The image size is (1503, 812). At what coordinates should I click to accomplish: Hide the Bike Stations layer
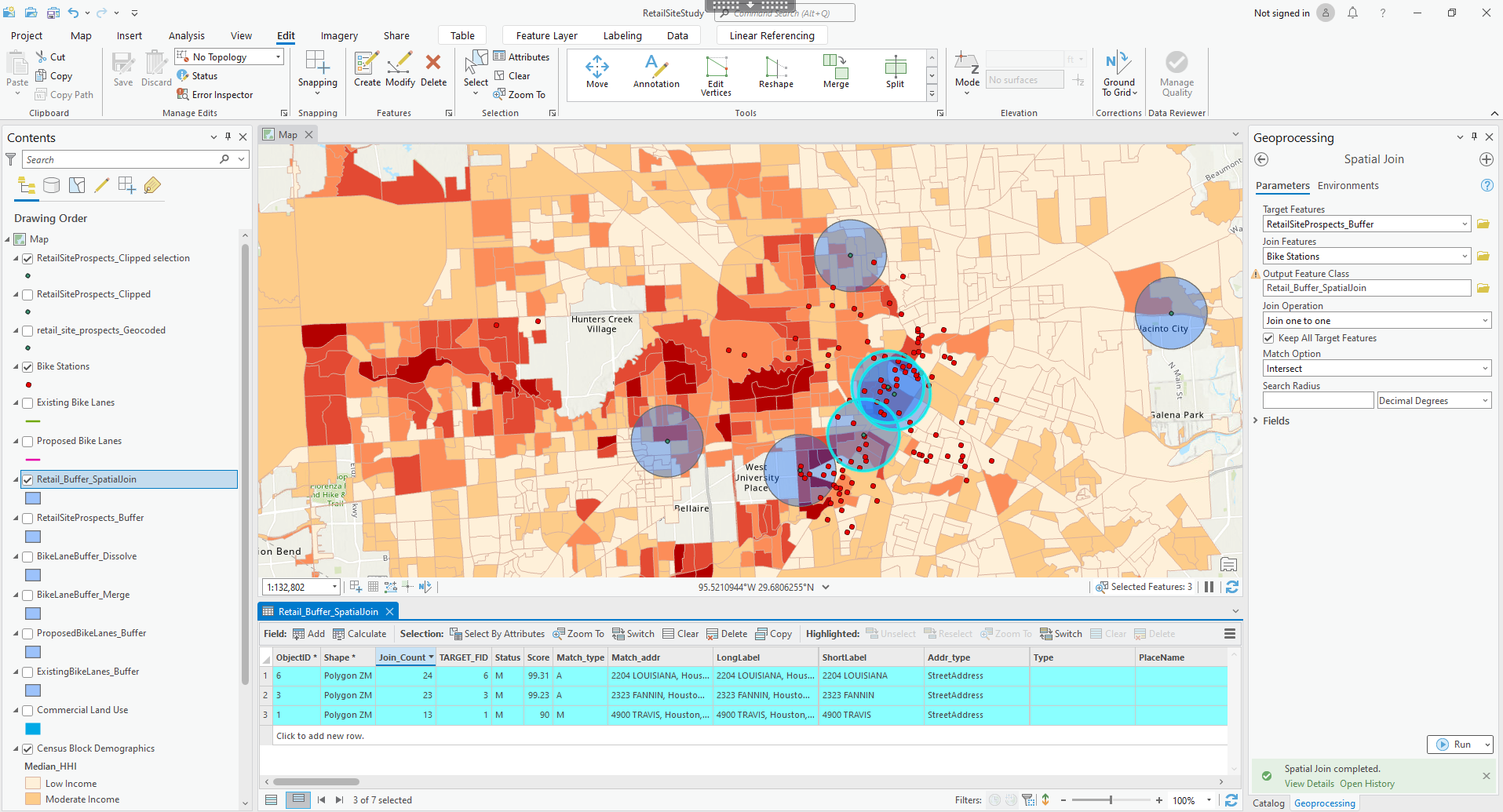(27, 366)
